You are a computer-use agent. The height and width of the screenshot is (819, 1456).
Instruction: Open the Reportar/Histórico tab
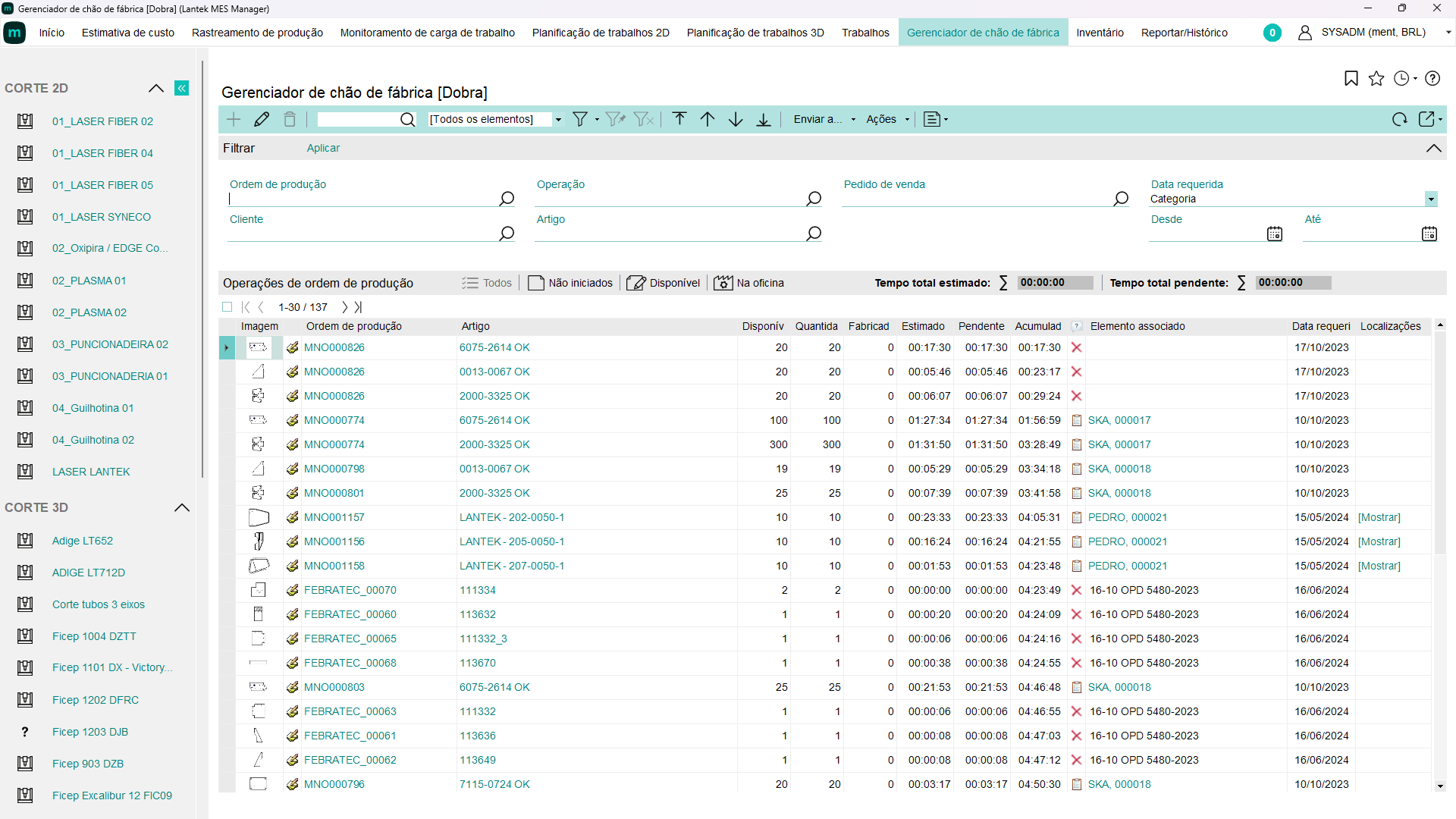(x=1184, y=33)
